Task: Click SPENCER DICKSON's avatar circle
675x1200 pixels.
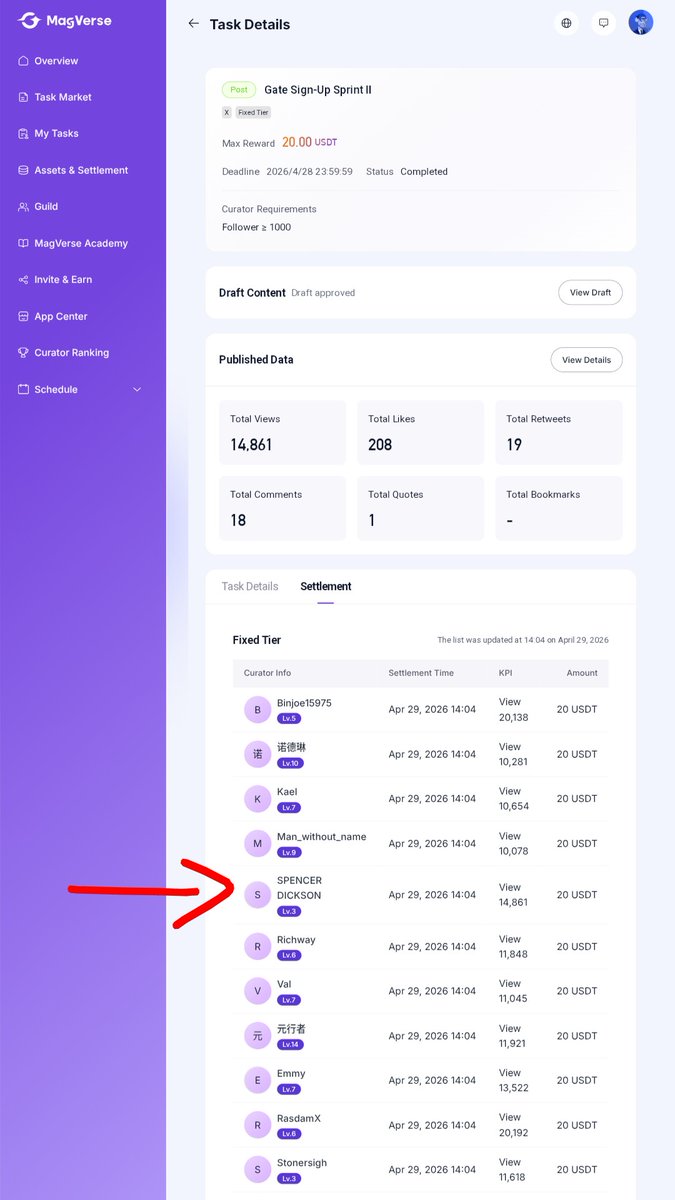Action: coord(258,895)
